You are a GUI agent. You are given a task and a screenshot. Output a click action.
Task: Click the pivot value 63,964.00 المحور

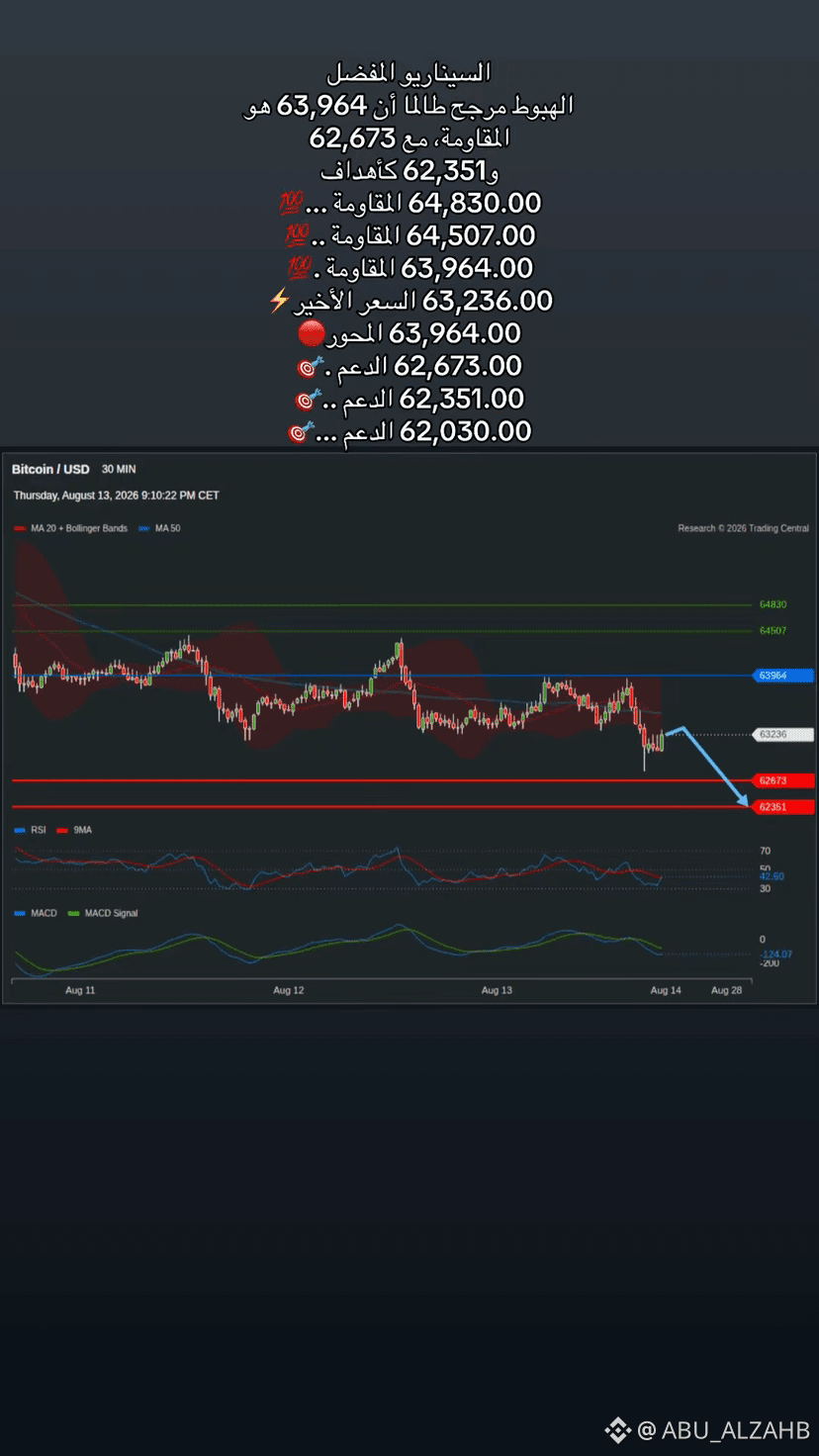(x=423, y=333)
